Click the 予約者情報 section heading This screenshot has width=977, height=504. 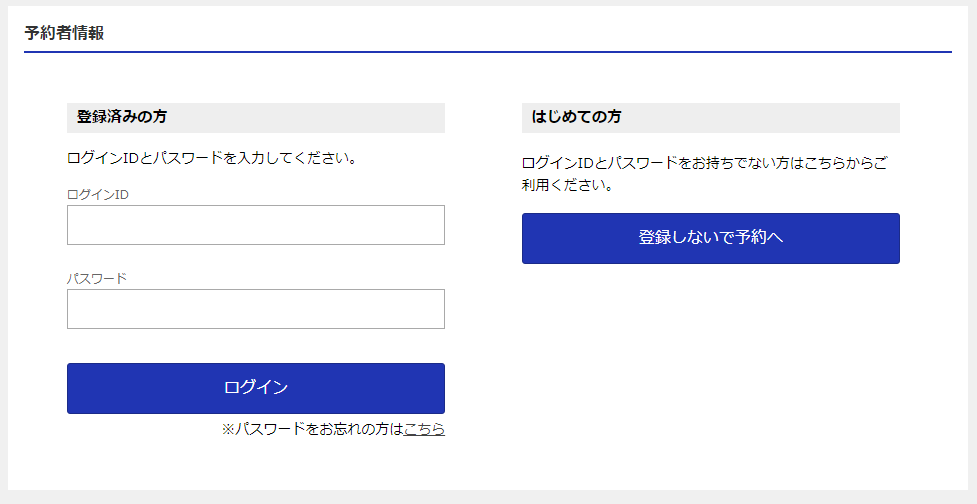click(x=64, y=32)
